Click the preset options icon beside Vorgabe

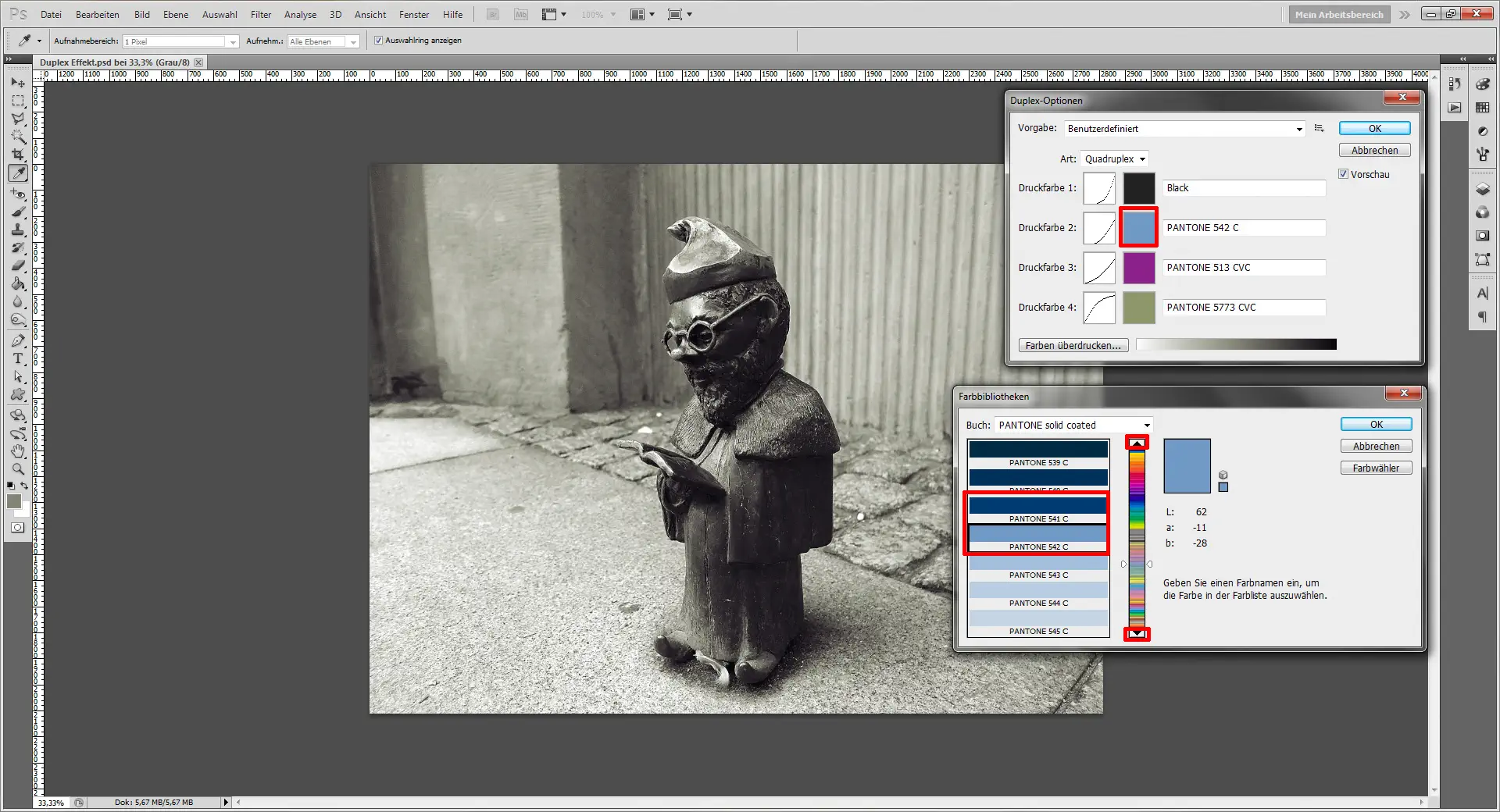pos(1320,128)
